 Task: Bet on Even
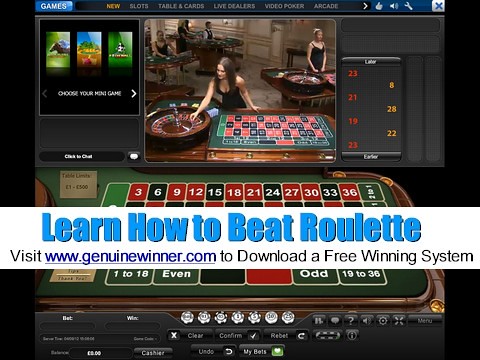[x=176, y=276]
